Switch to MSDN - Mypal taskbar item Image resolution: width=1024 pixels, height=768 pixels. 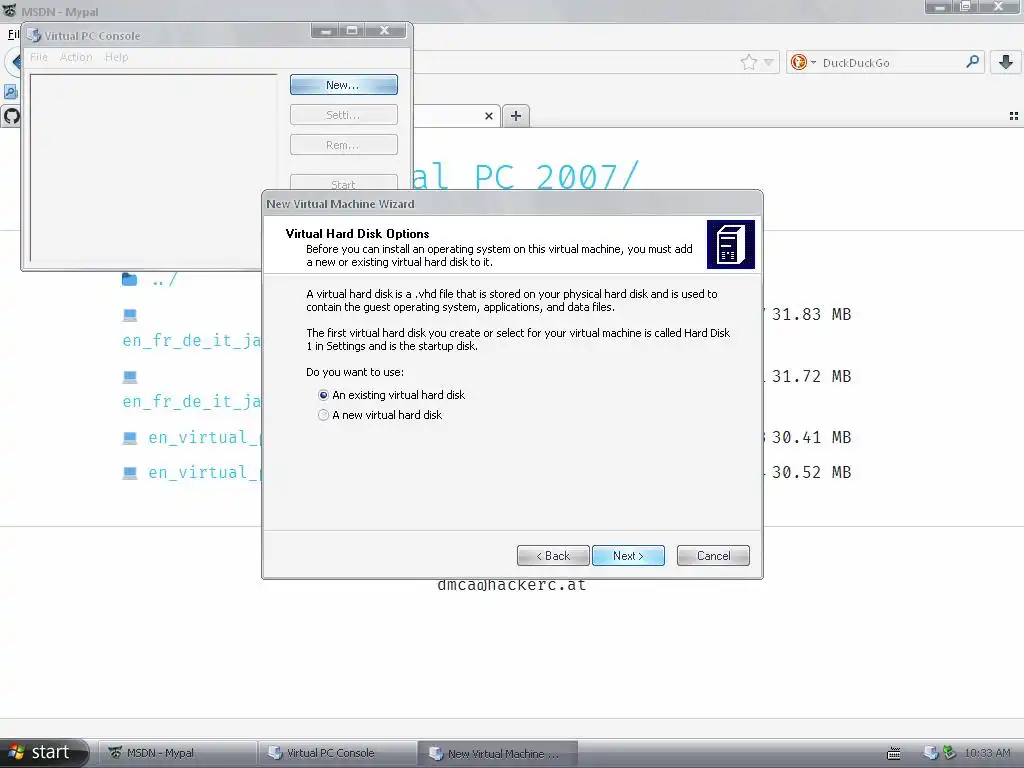coord(176,753)
